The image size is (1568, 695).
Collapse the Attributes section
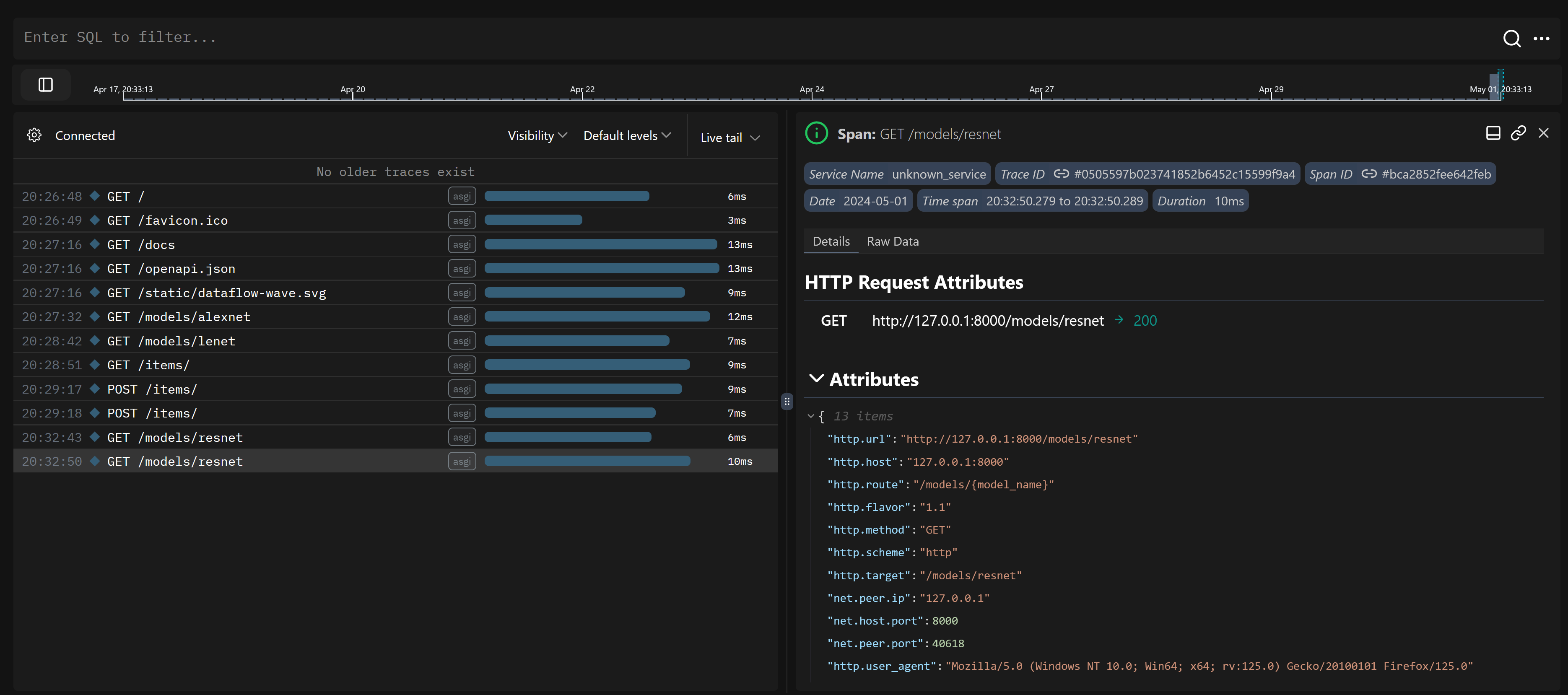click(x=816, y=379)
